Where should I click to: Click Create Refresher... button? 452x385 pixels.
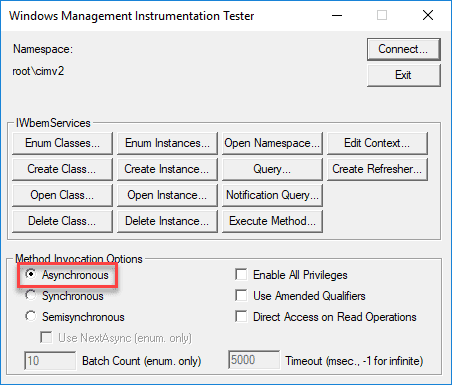(x=377, y=169)
